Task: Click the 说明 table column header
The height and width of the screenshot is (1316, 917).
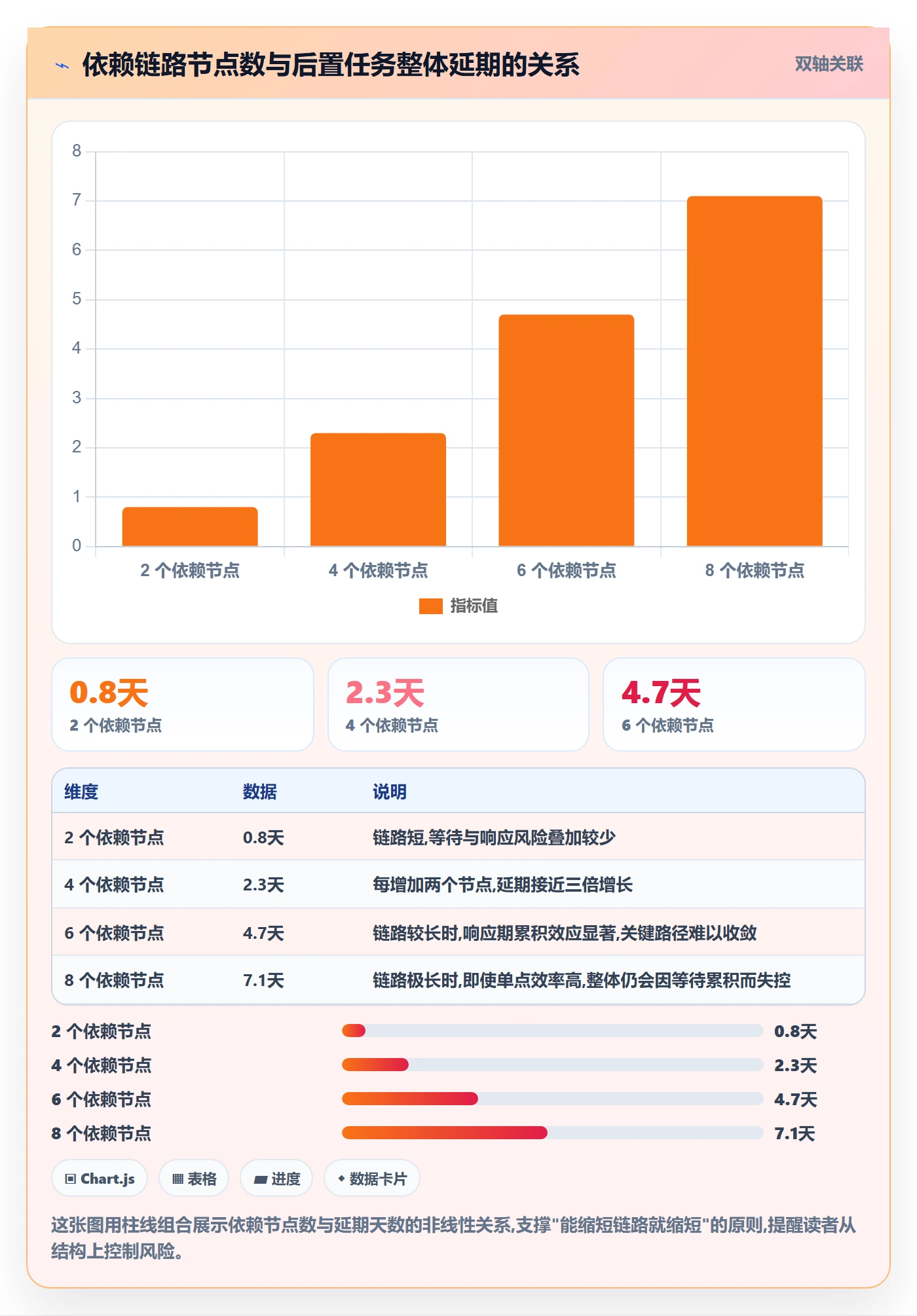Action: point(390,792)
